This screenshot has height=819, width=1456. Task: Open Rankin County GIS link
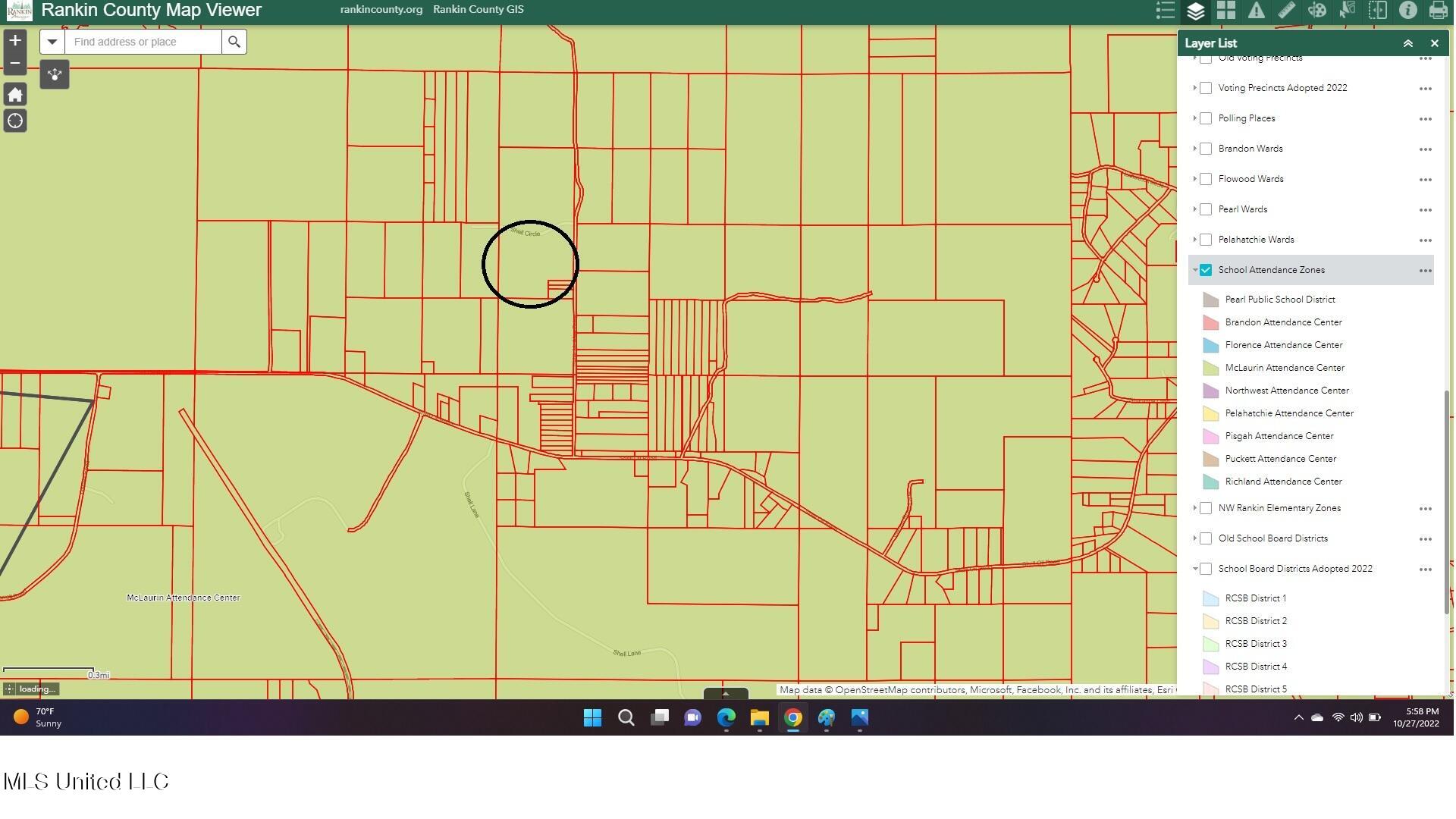[x=479, y=10]
